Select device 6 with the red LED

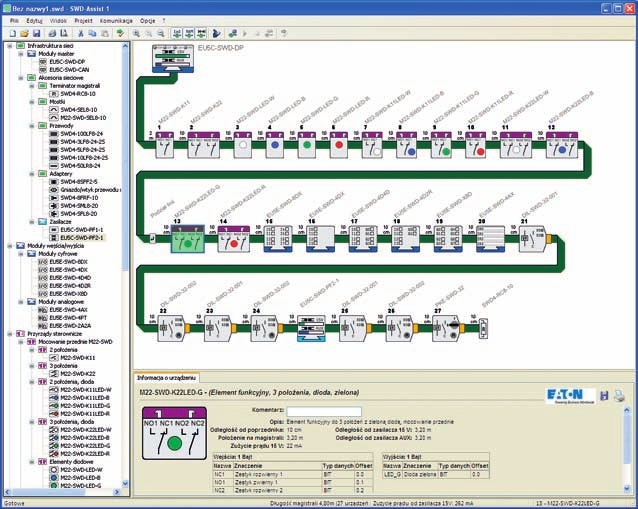coord(339,145)
